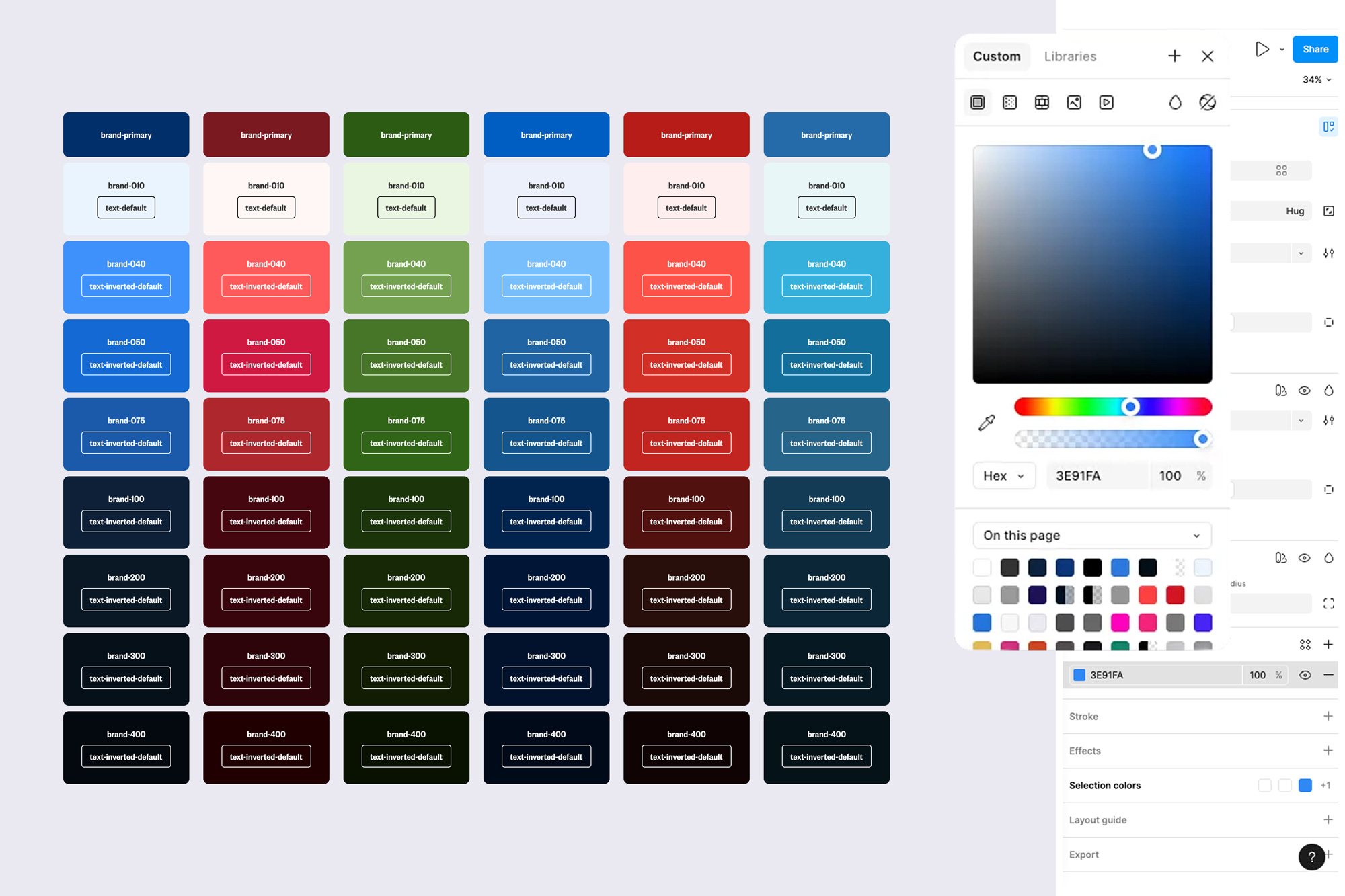Remove the 3E91FA fill with the minus button
The image size is (1345, 896).
coord(1328,675)
